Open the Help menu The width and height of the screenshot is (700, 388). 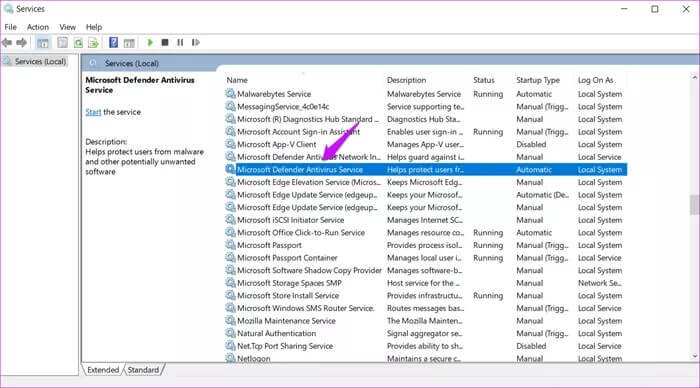(x=94, y=27)
